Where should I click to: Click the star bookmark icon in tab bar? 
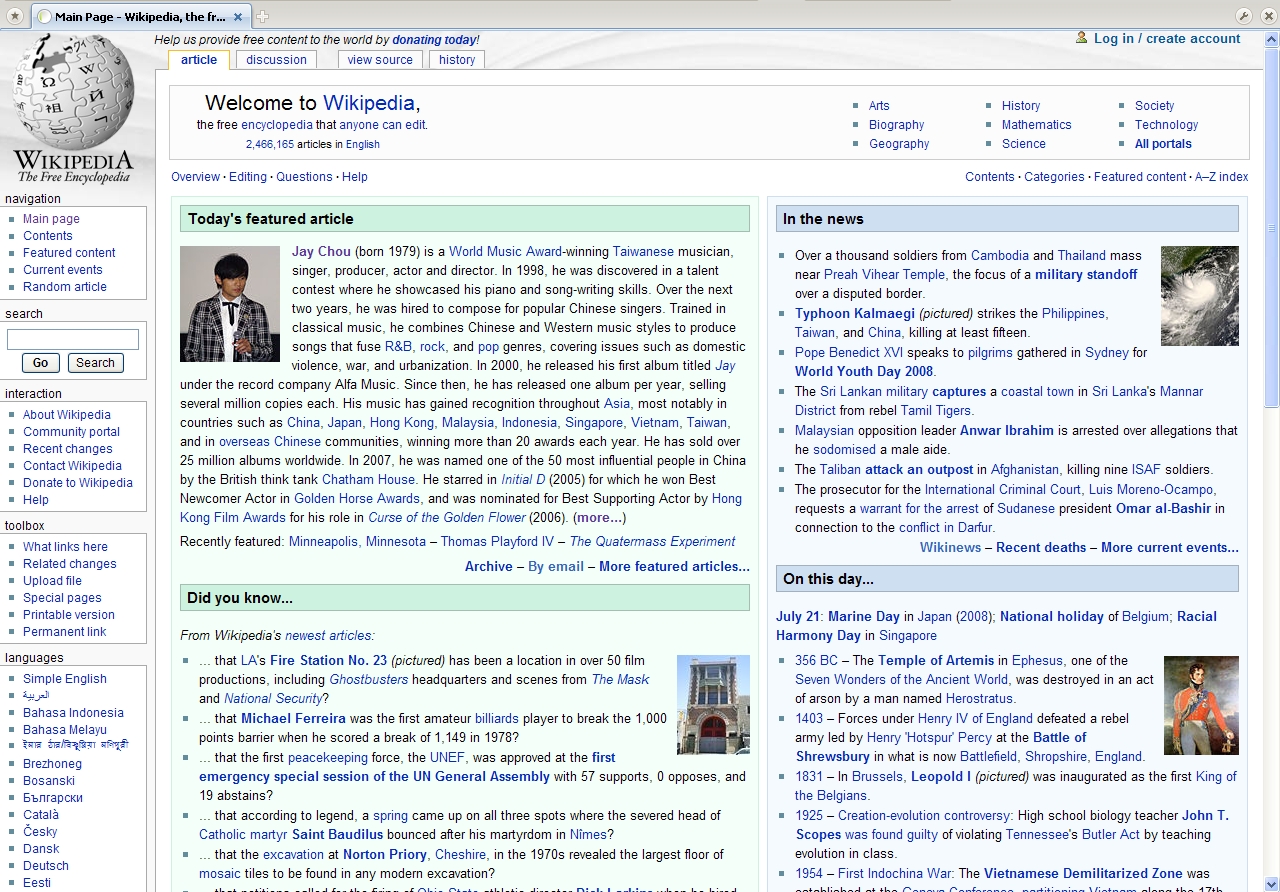14,16
